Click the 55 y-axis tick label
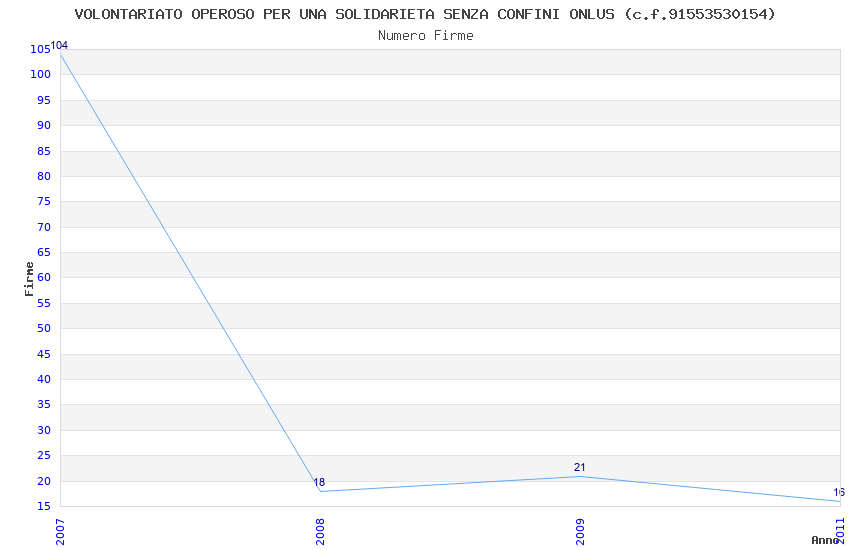This screenshot has width=850, height=550. coord(44,303)
